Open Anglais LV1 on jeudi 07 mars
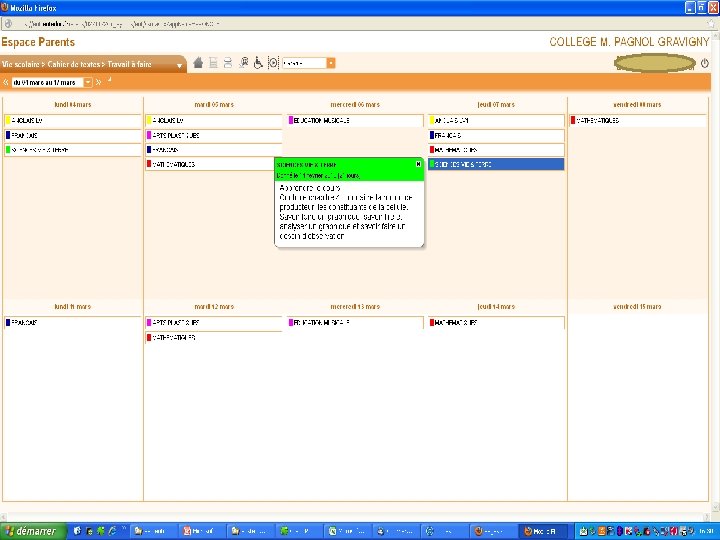The height and width of the screenshot is (540, 720). (x=496, y=120)
